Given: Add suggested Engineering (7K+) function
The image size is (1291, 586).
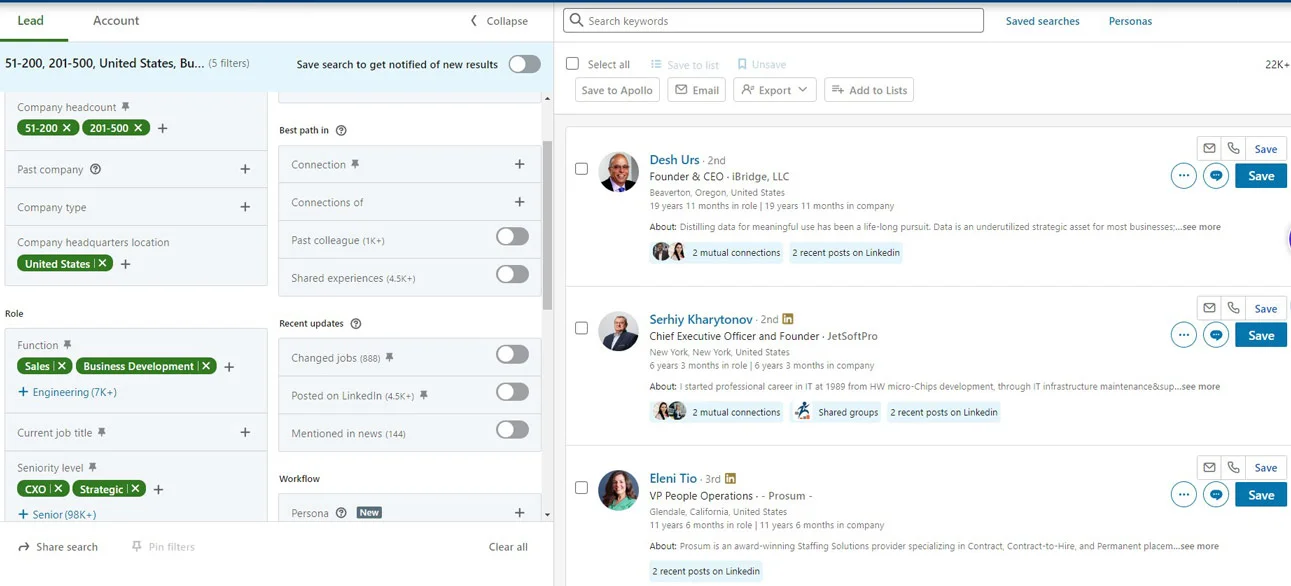Looking at the screenshot, I should coord(67,392).
